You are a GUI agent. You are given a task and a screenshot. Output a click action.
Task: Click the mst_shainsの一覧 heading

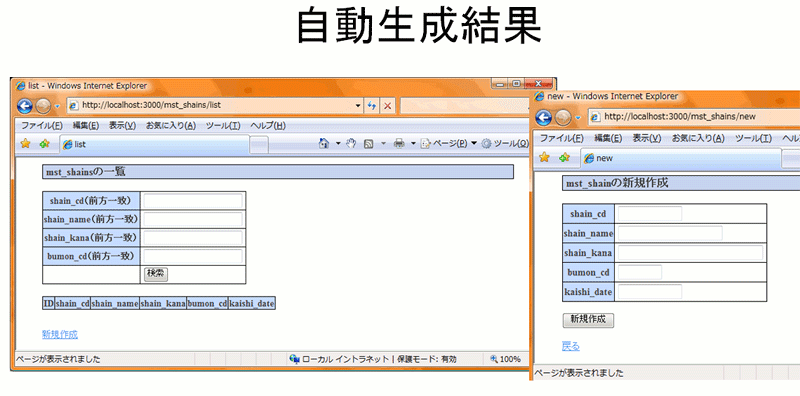click(278, 172)
